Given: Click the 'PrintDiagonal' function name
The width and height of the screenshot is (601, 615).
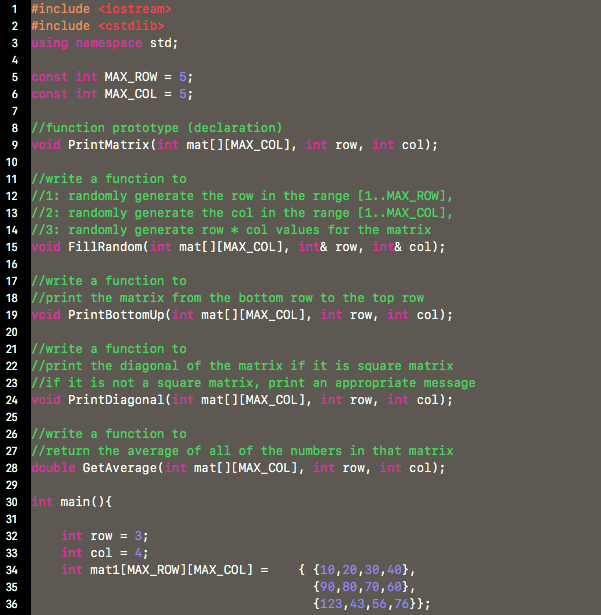Looking at the screenshot, I should click(116, 400).
